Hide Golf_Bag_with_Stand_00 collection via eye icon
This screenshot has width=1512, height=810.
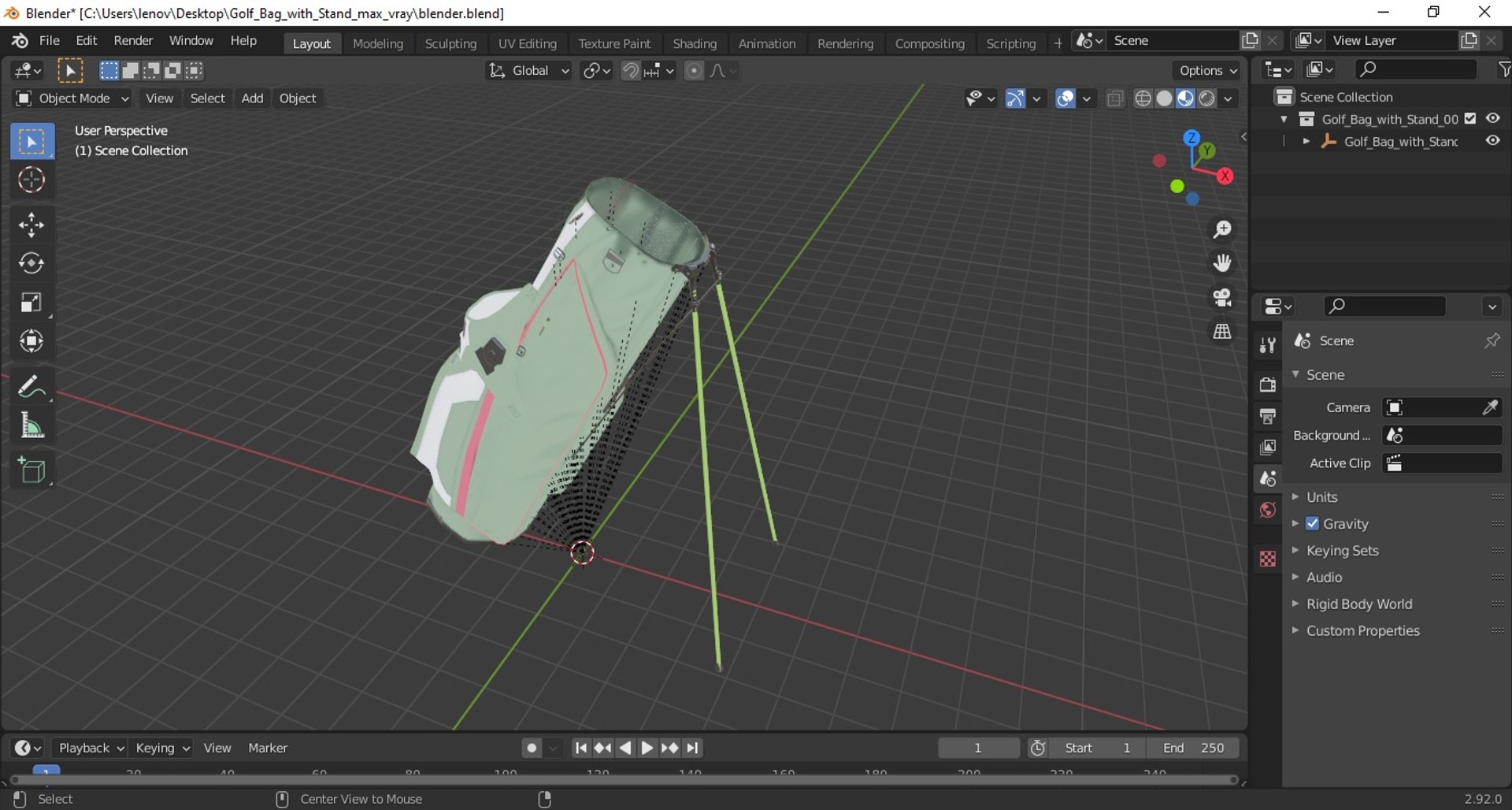(1492, 118)
